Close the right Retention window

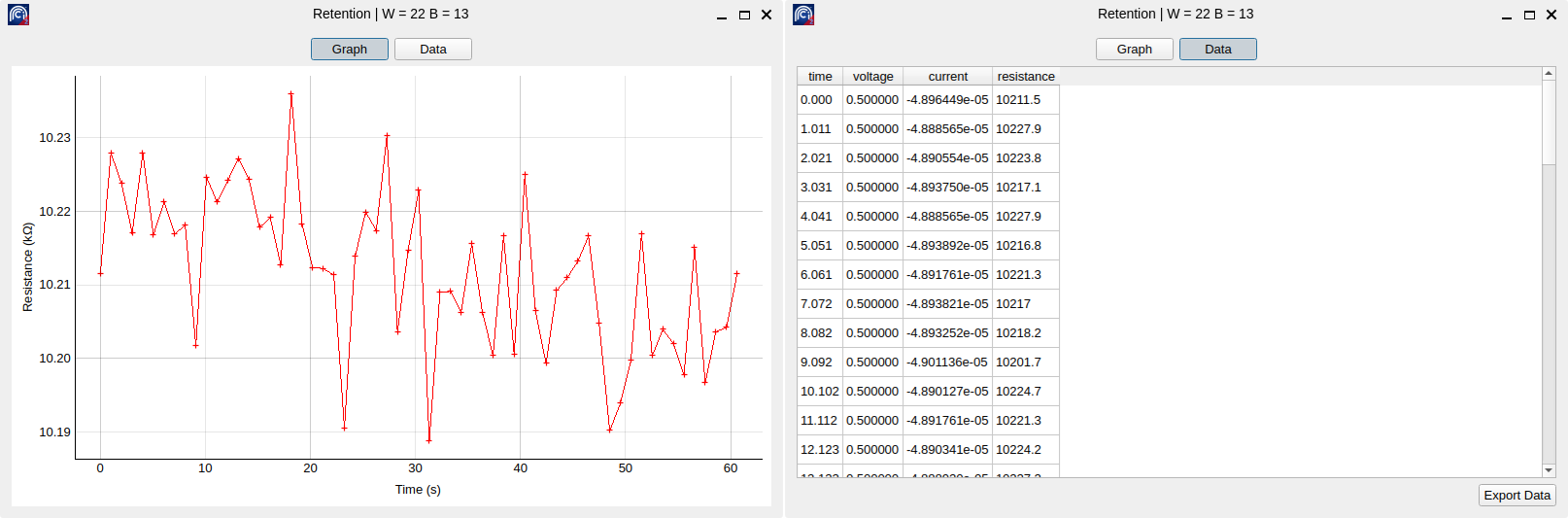[1551, 15]
